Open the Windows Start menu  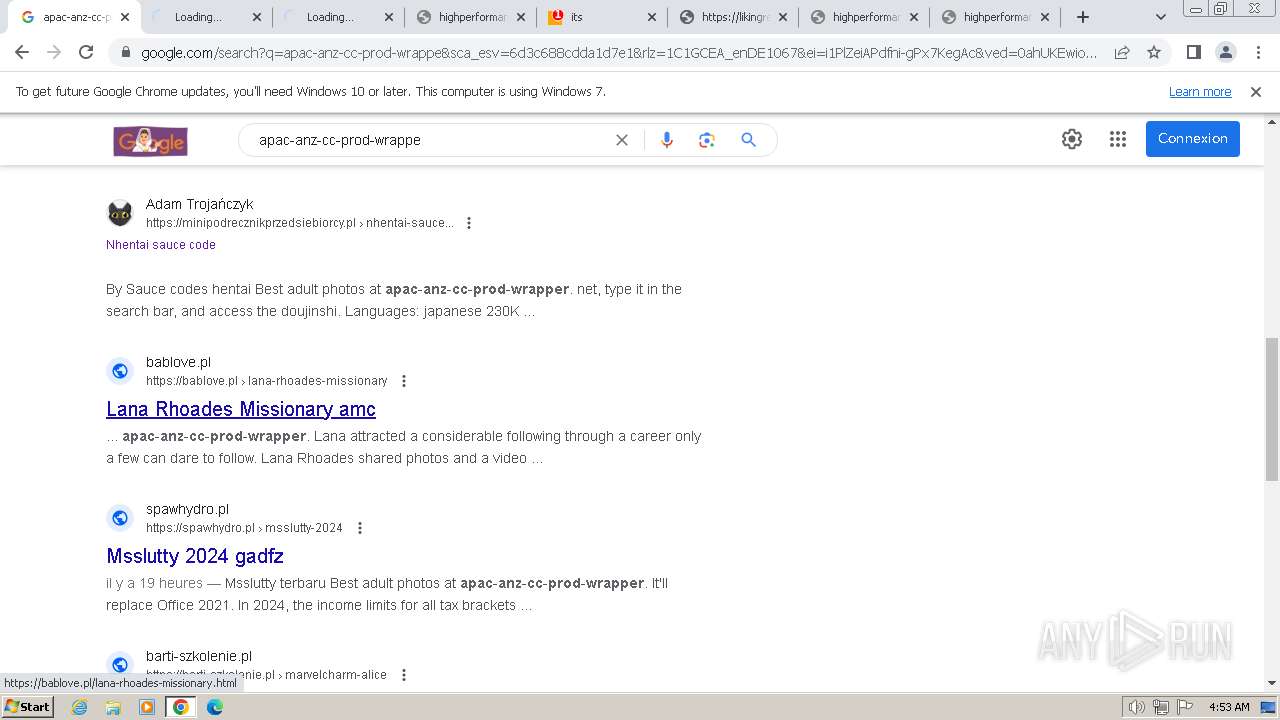tap(28, 706)
